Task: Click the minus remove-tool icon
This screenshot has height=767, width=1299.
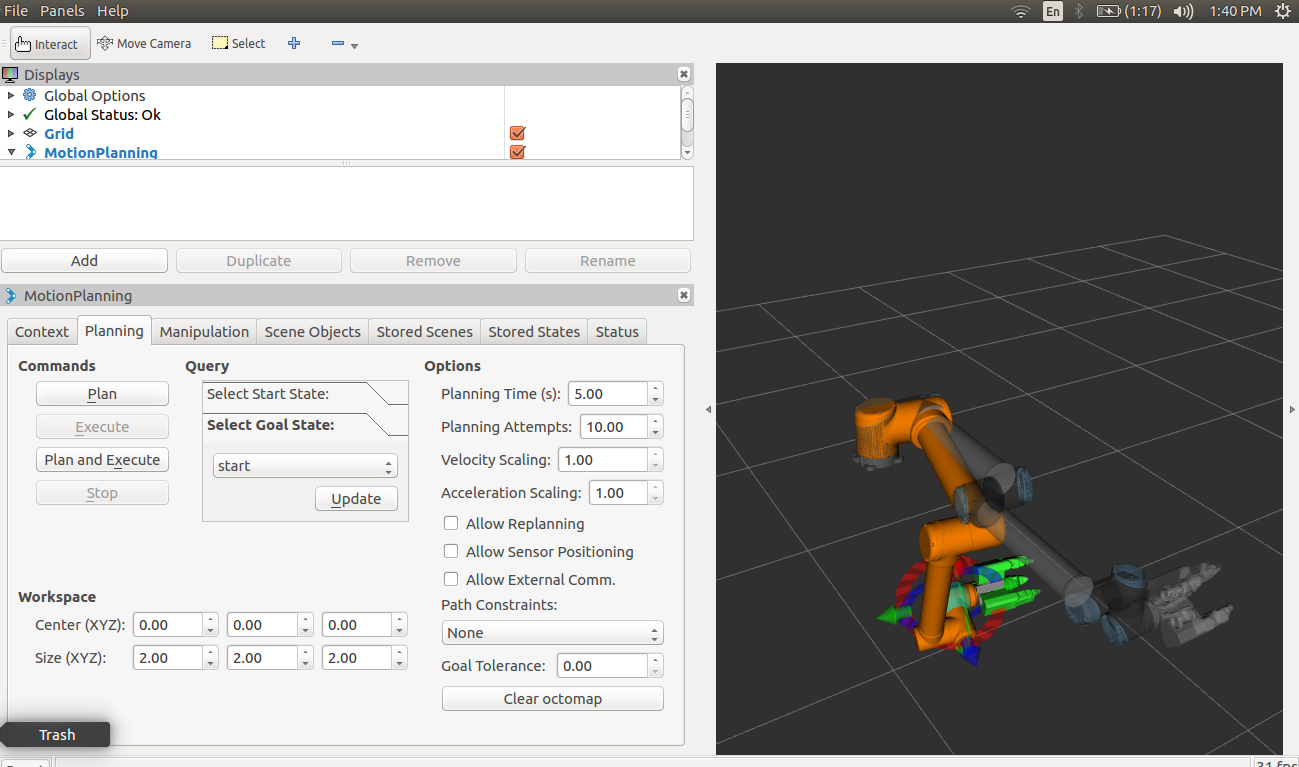Action: (338, 43)
